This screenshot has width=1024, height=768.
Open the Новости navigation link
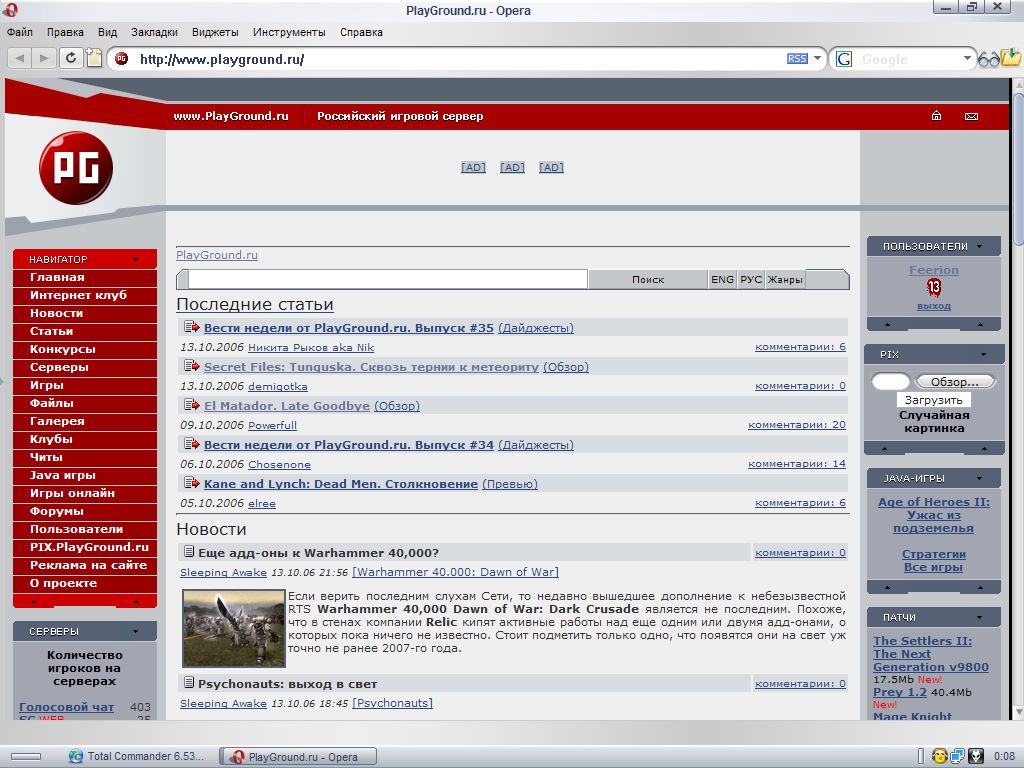point(56,313)
